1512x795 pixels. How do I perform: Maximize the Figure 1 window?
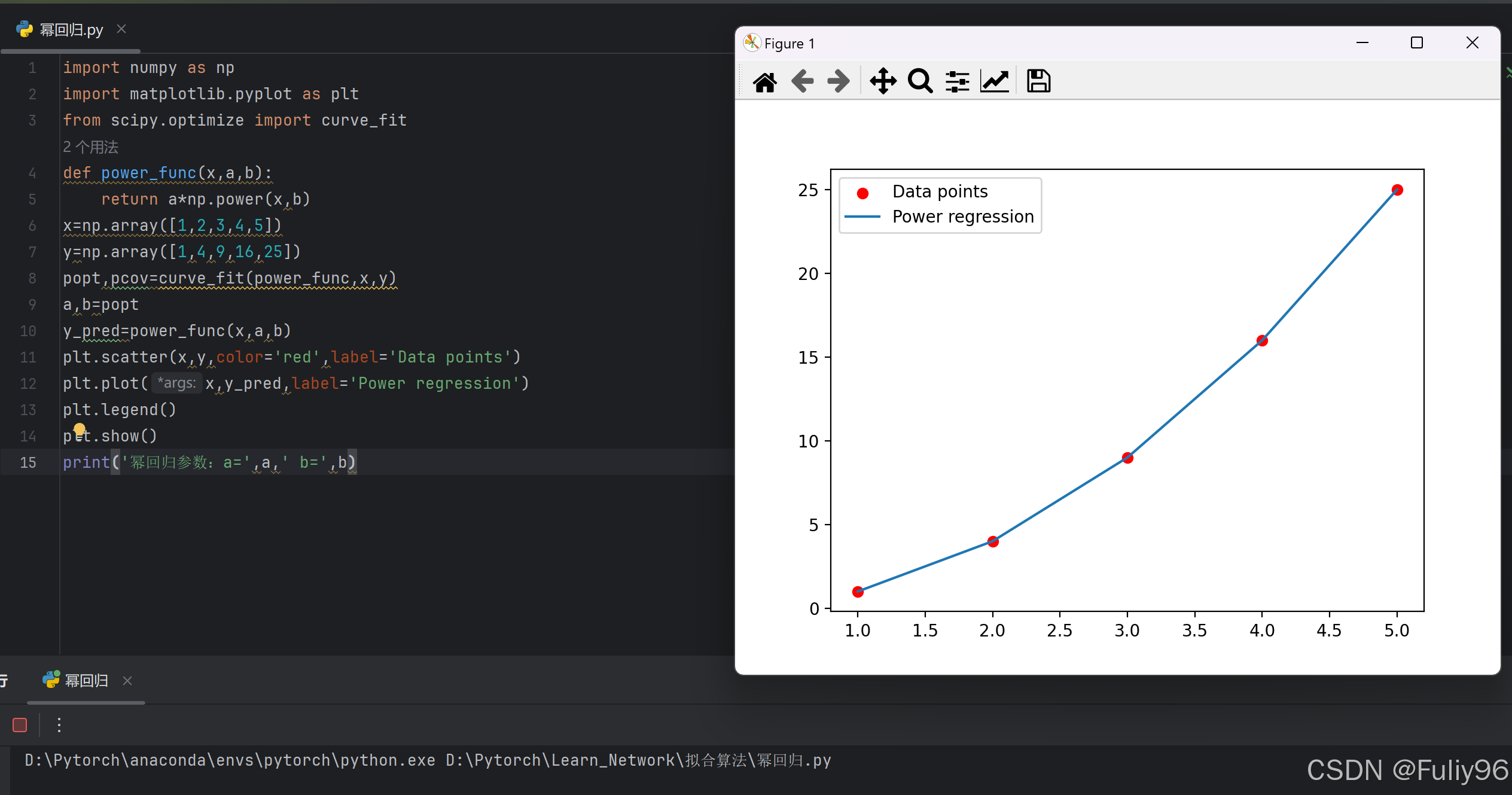click(1416, 43)
